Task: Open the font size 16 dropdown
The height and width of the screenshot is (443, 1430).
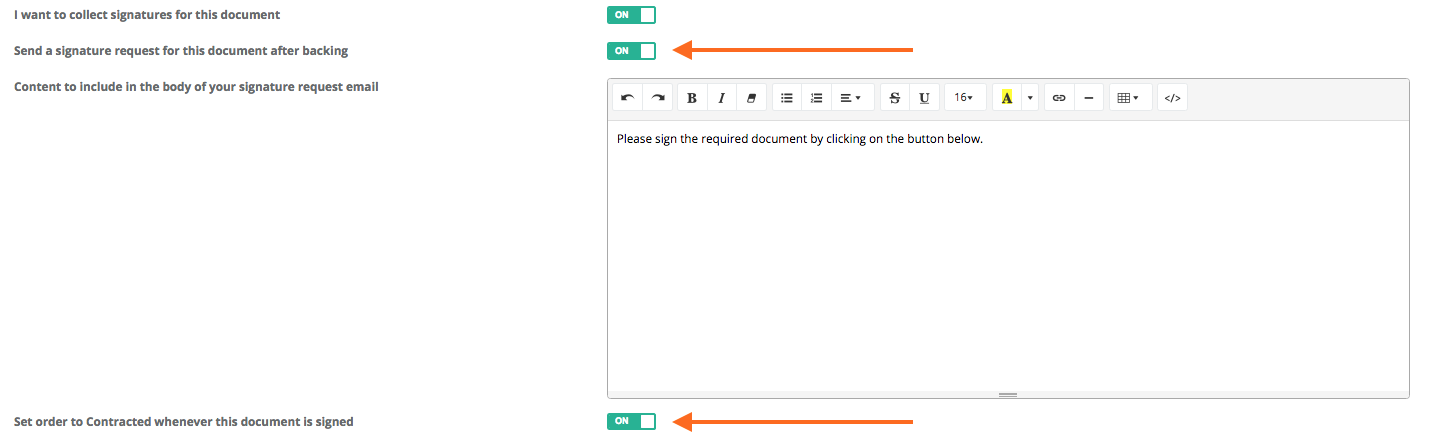Action: point(965,98)
